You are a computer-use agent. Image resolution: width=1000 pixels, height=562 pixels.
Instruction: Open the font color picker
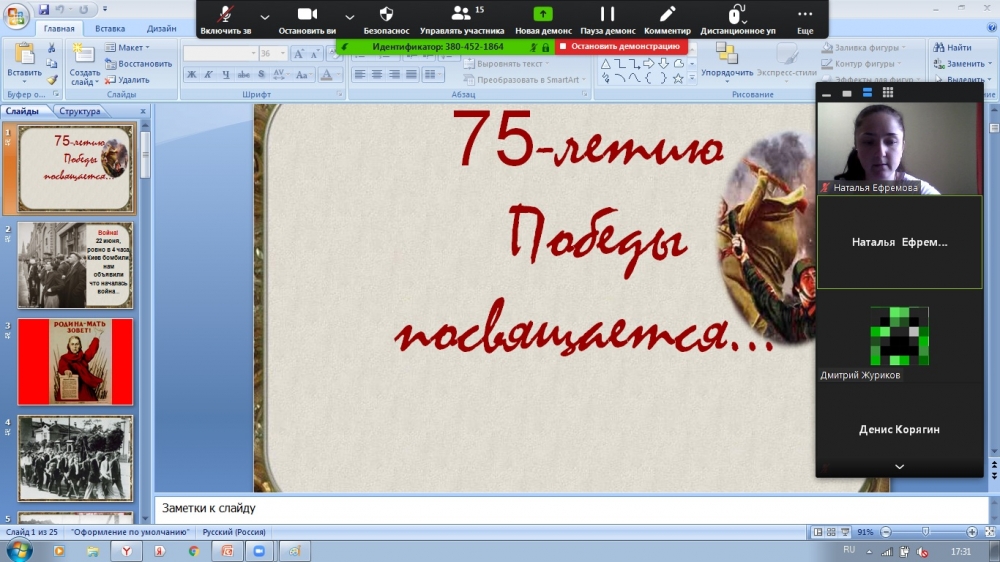pos(328,75)
